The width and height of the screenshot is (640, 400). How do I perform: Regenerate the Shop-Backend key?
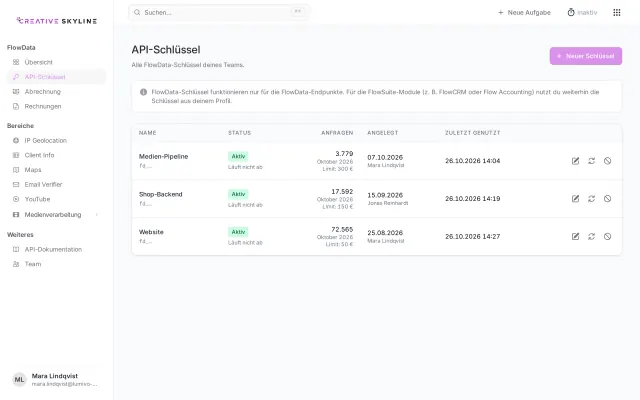click(x=591, y=198)
